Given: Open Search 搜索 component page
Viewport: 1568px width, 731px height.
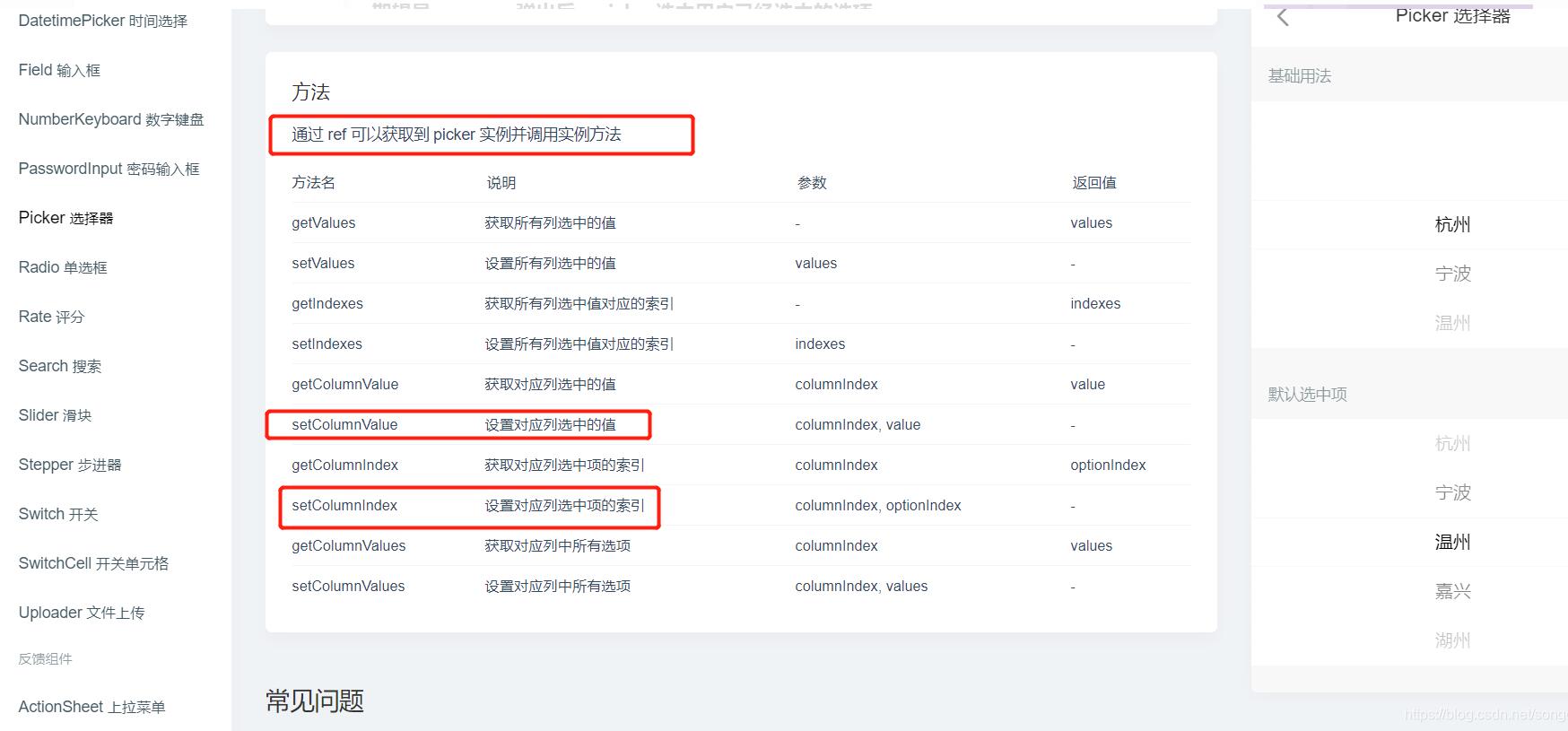Looking at the screenshot, I should [60, 366].
